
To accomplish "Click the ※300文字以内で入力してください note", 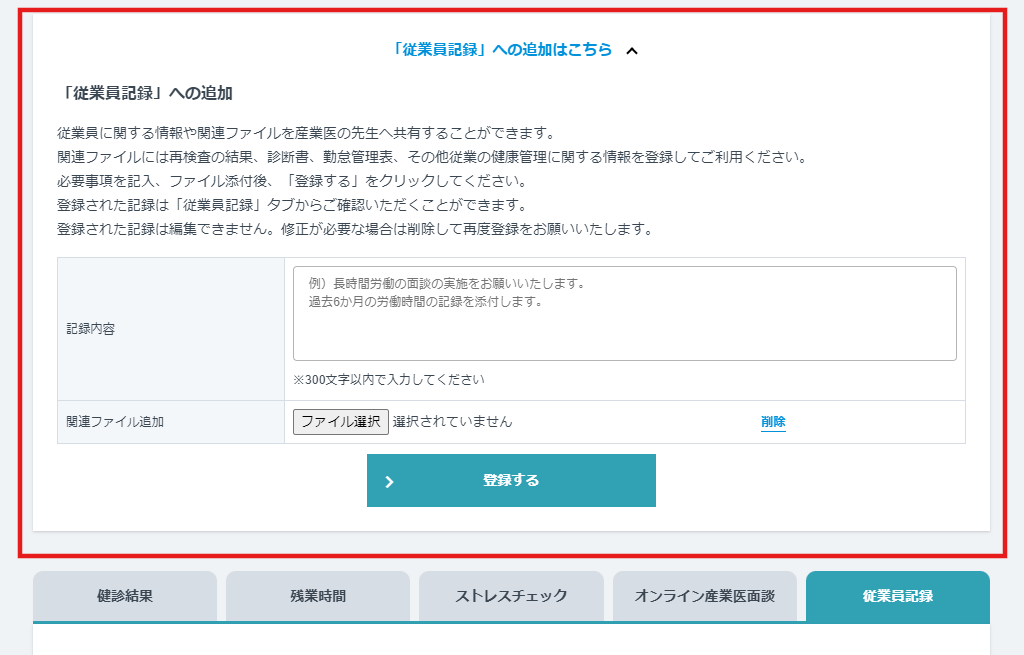I will click(389, 380).
